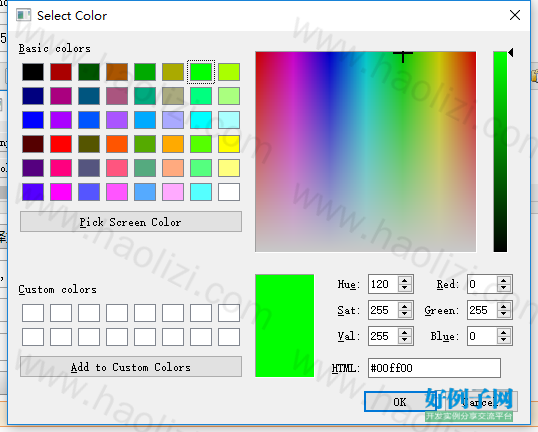Image resolution: width=538 pixels, height=432 pixels.
Task: Decrease the Hue value with down arrow
Action: click(x=405, y=288)
